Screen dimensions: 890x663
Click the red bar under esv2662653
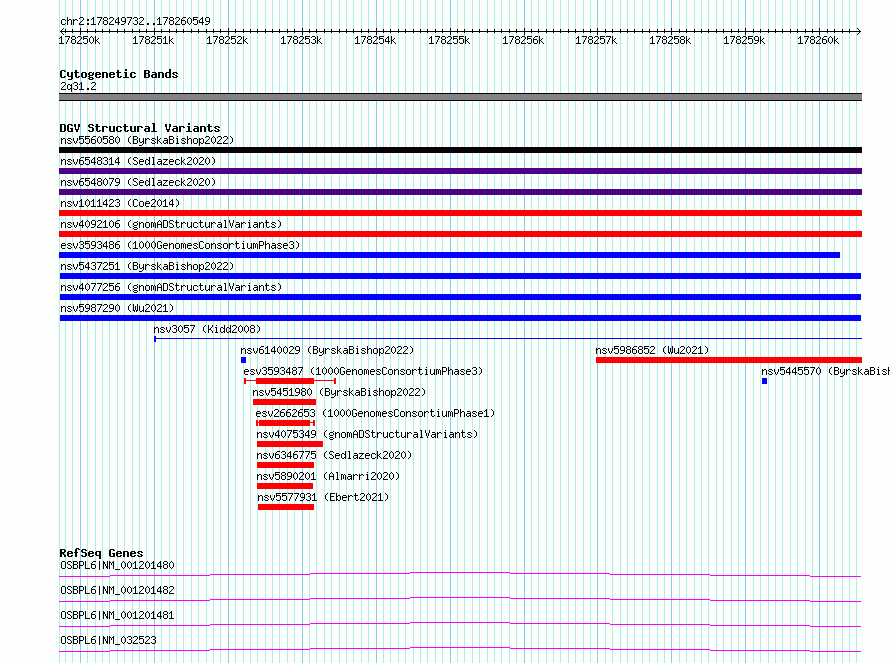[x=286, y=423]
